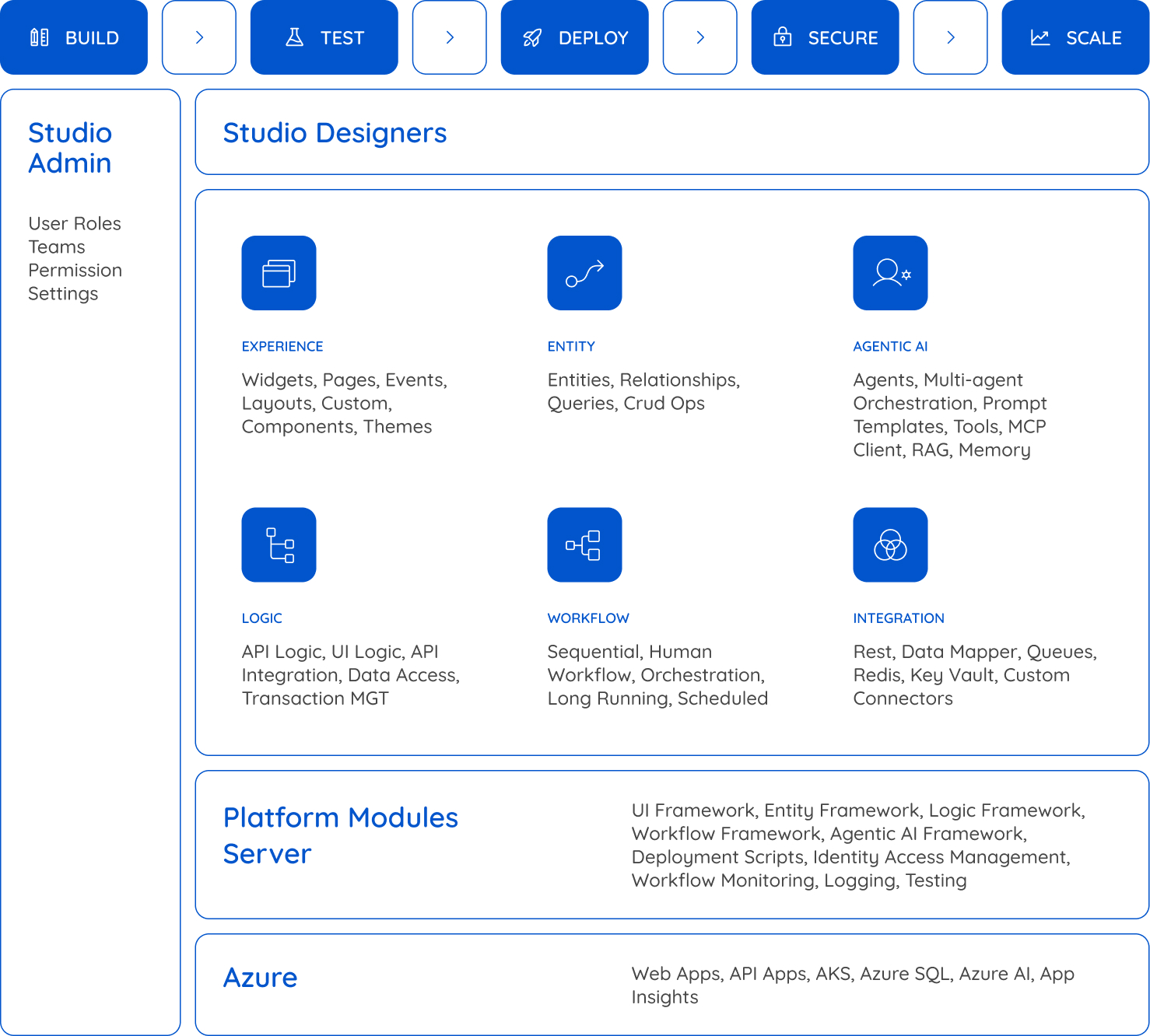Viewport: 1150px width, 1036px height.
Task: Select the Azure section heading
Action: (x=260, y=978)
